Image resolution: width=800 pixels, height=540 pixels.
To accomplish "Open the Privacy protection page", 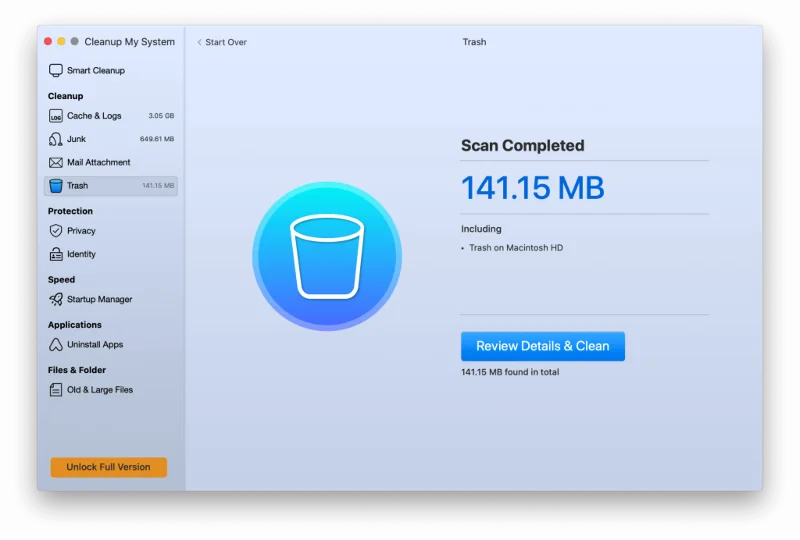I will point(111,231).
